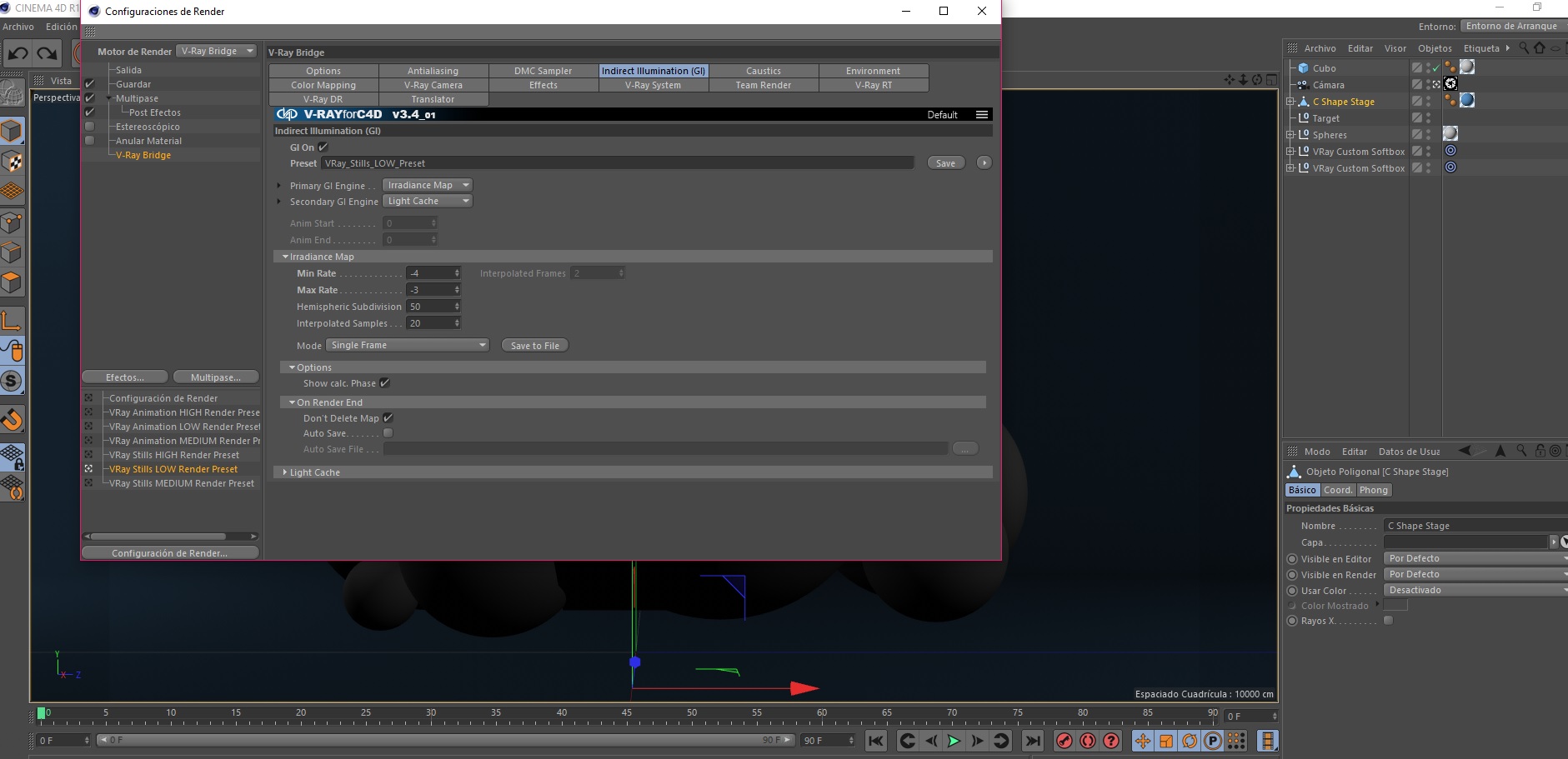Click the Undo arrow in main toolbar
Screen dimensions: 1568x759
(x=18, y=53)
